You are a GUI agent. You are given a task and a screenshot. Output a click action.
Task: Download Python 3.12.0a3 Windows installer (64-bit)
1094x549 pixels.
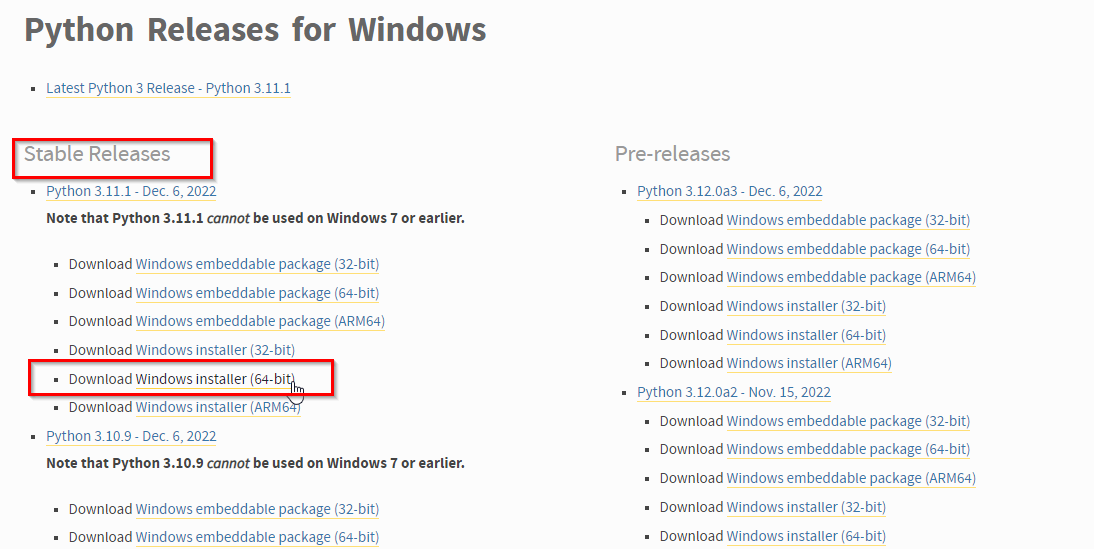coord(806,335)
